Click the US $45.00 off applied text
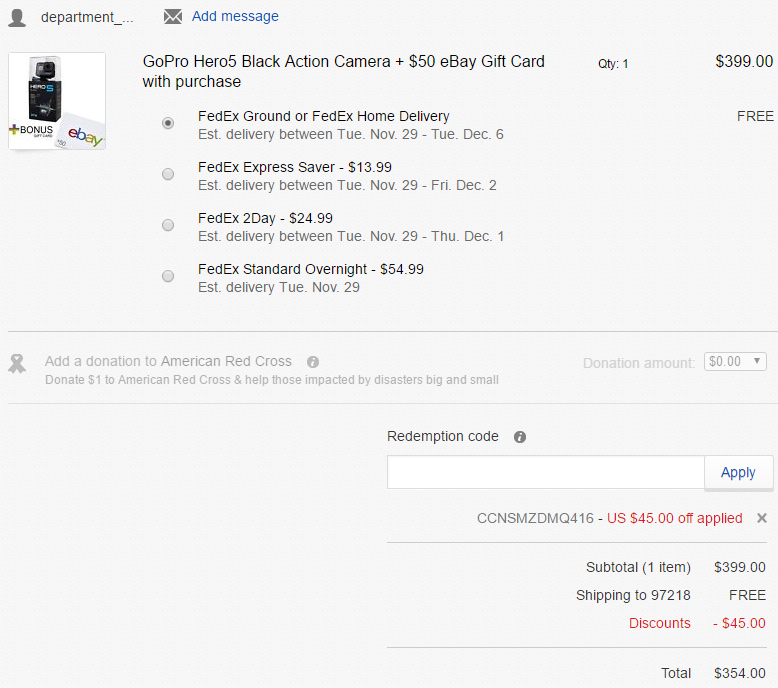This screenshot has height=688, width=778. pos(675,518)
